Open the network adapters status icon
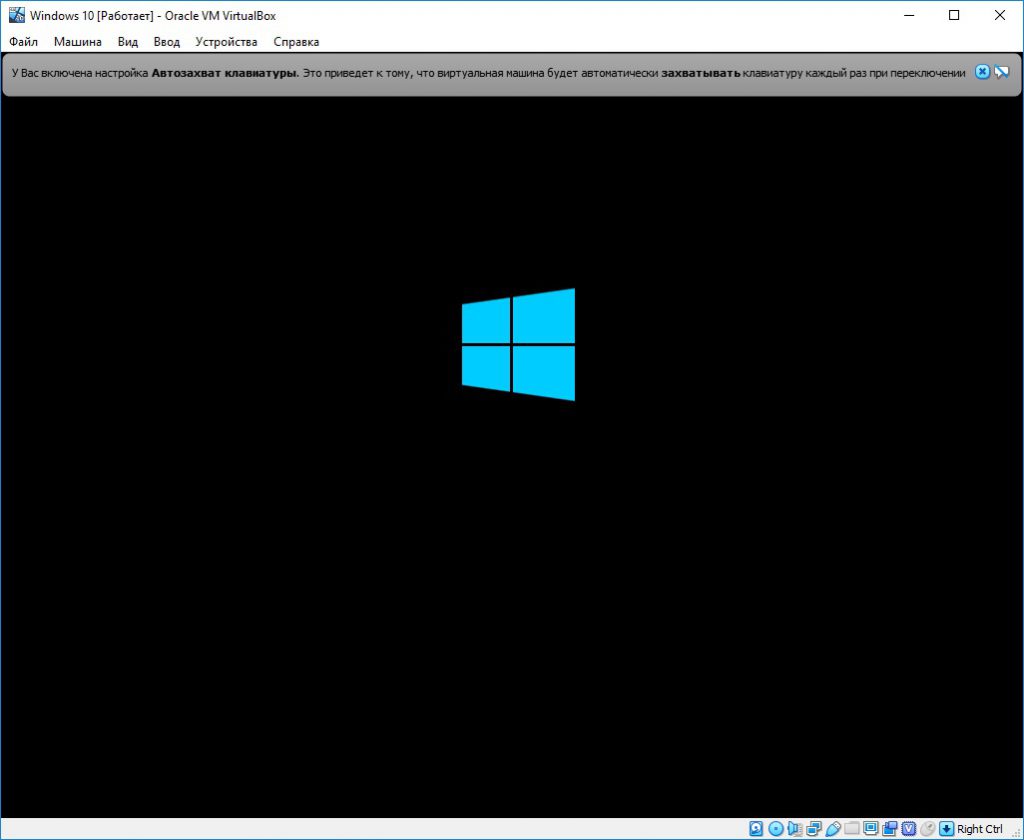Viewport: 1024px width, 840px height. tap(814, 829)
